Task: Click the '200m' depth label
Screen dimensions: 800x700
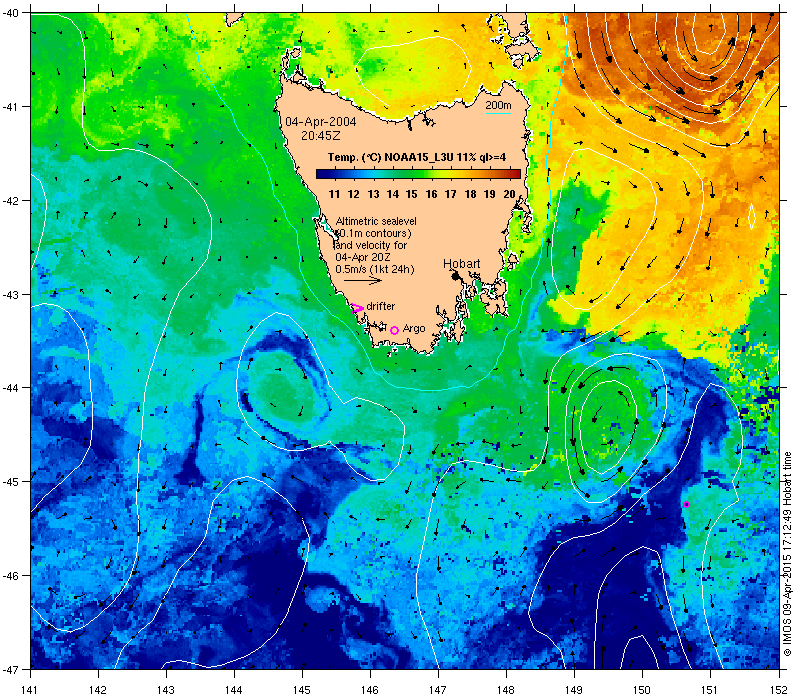Action: [x=498, y=105]
